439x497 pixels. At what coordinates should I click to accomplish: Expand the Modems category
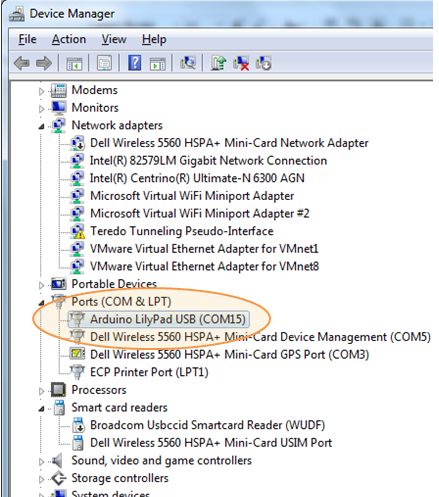pos(41,91)
